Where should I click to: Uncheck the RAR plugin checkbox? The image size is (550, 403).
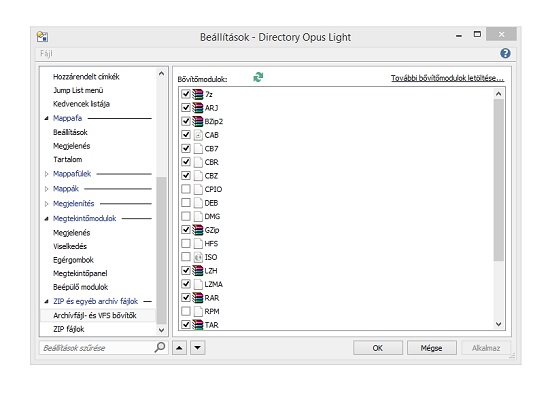[186, 298]
